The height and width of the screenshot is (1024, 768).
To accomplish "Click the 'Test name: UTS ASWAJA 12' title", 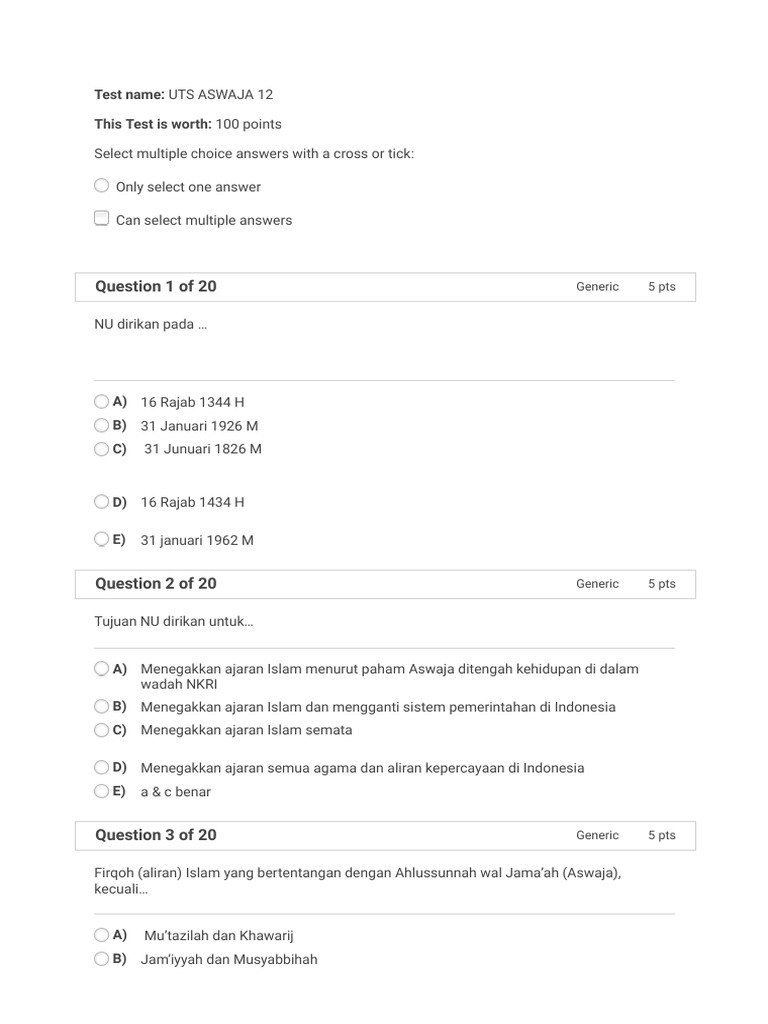I will (x=184, y=94).
